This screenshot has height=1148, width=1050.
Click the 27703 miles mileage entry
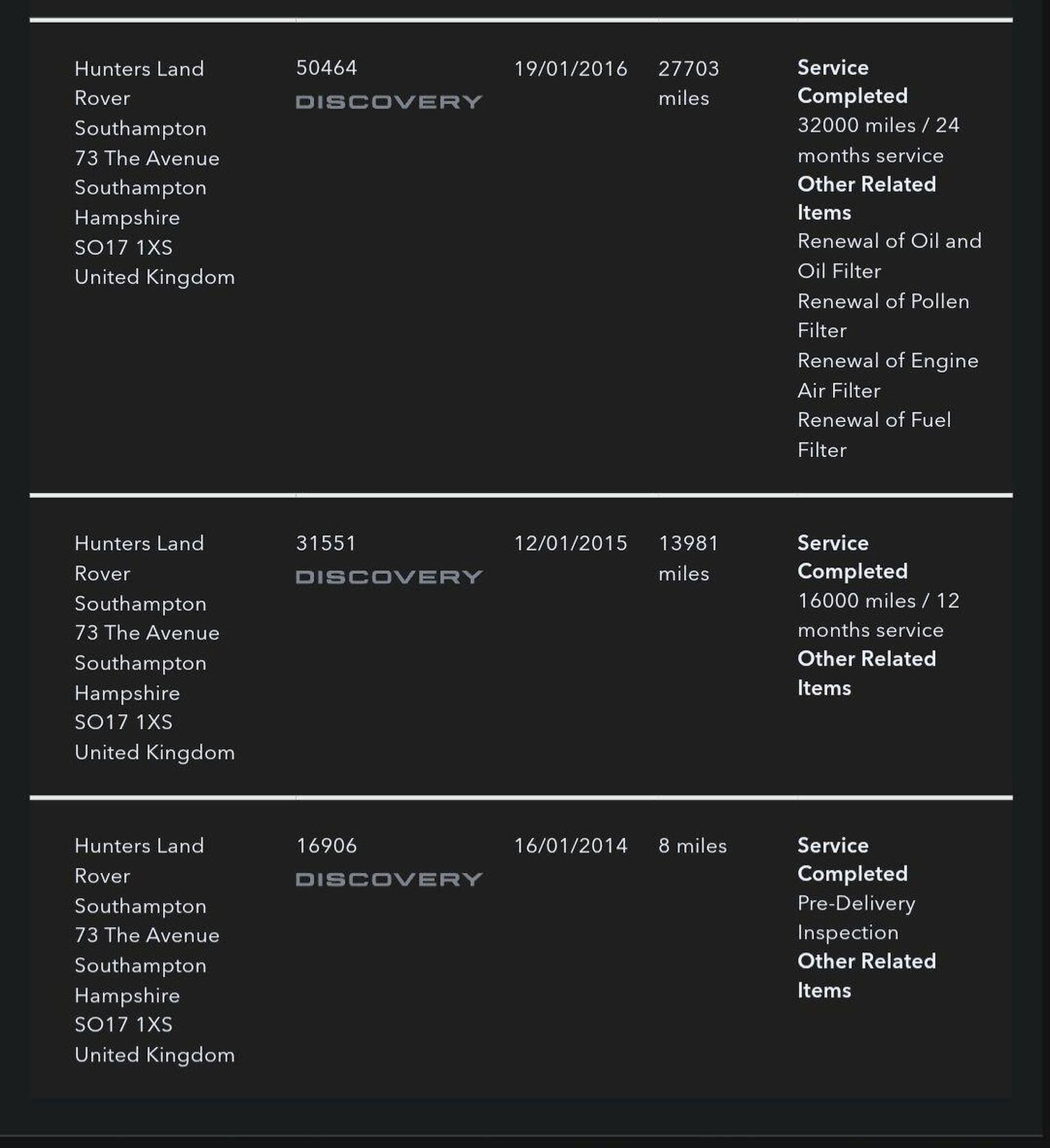[x=689, y=83]
